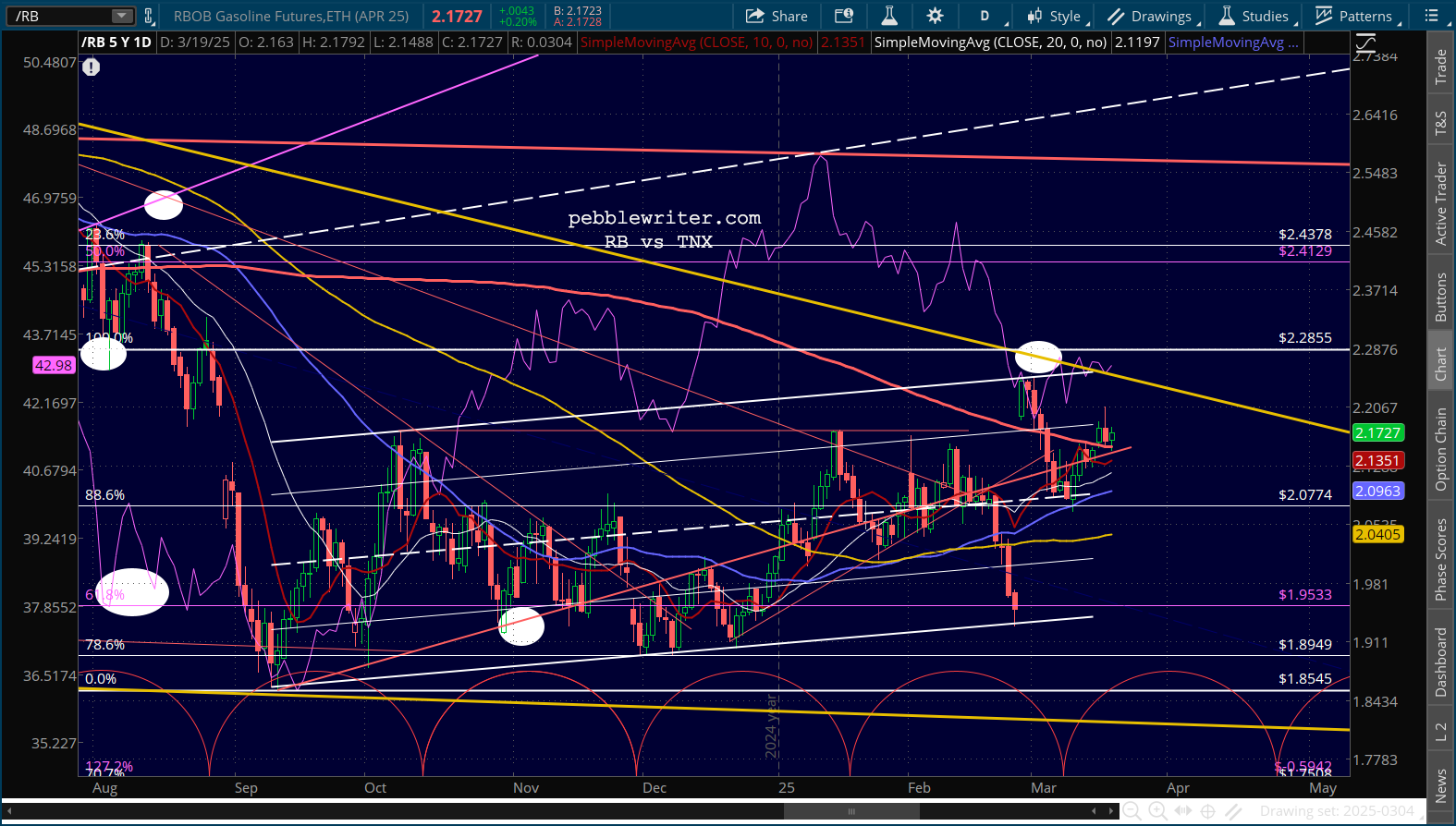Click the truncated blue SimpleMovingAvg study label
Screen dimensions: 1456x826
pyautogui.click(x=1233, y=43)
